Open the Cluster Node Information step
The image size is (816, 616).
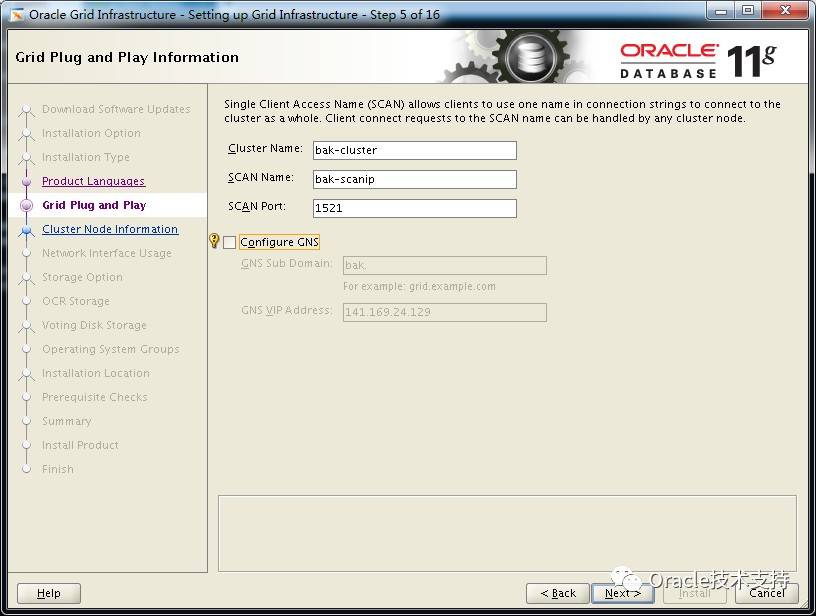110,229
